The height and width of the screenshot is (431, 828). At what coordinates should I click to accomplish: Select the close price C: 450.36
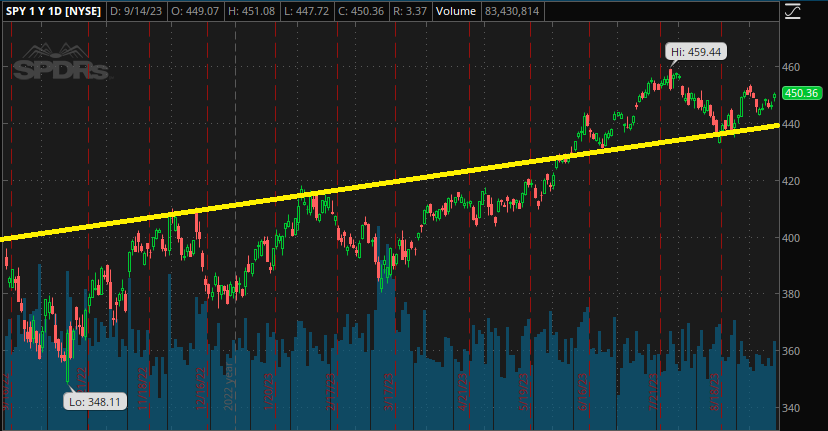coord(361,11)
